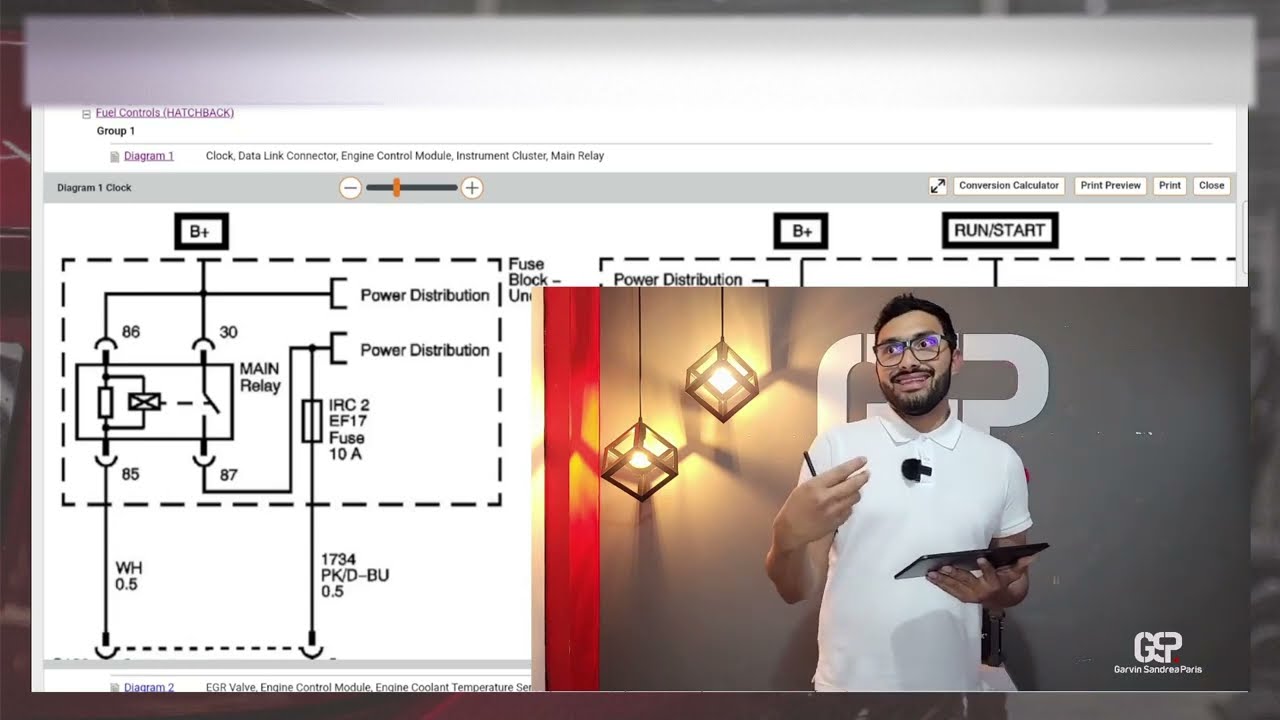Click relay terminal label 86
This screenshot has height=720, width=1280.
(130, 331)
